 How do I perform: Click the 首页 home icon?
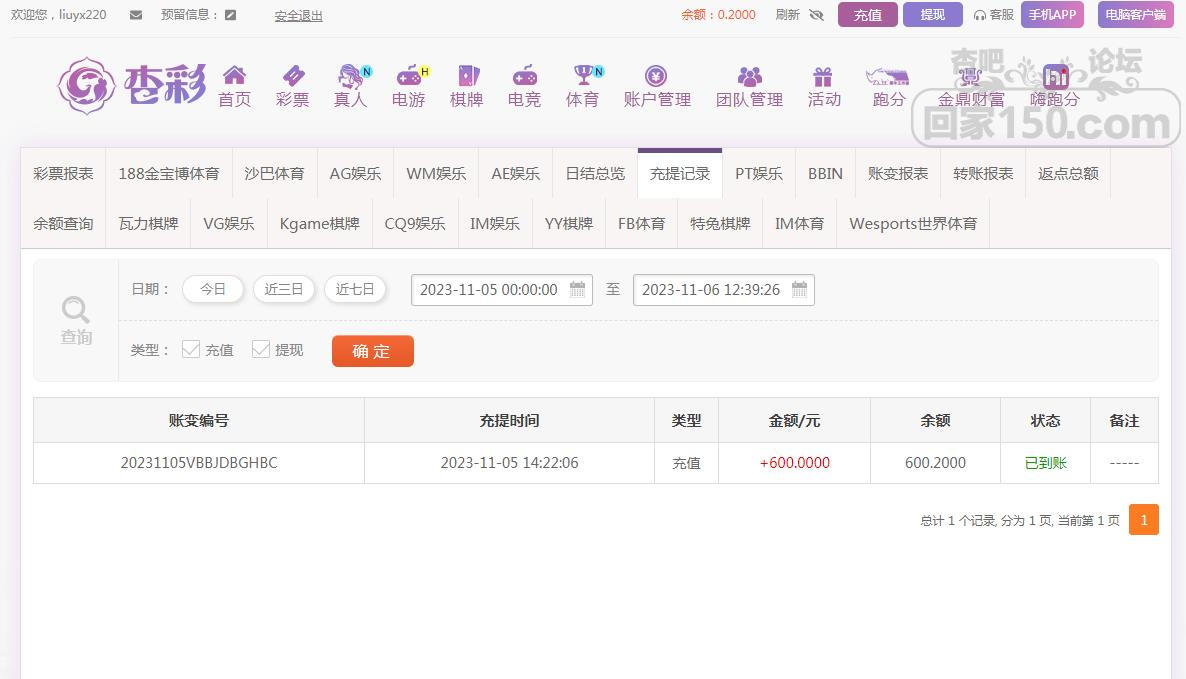(234, 76)
